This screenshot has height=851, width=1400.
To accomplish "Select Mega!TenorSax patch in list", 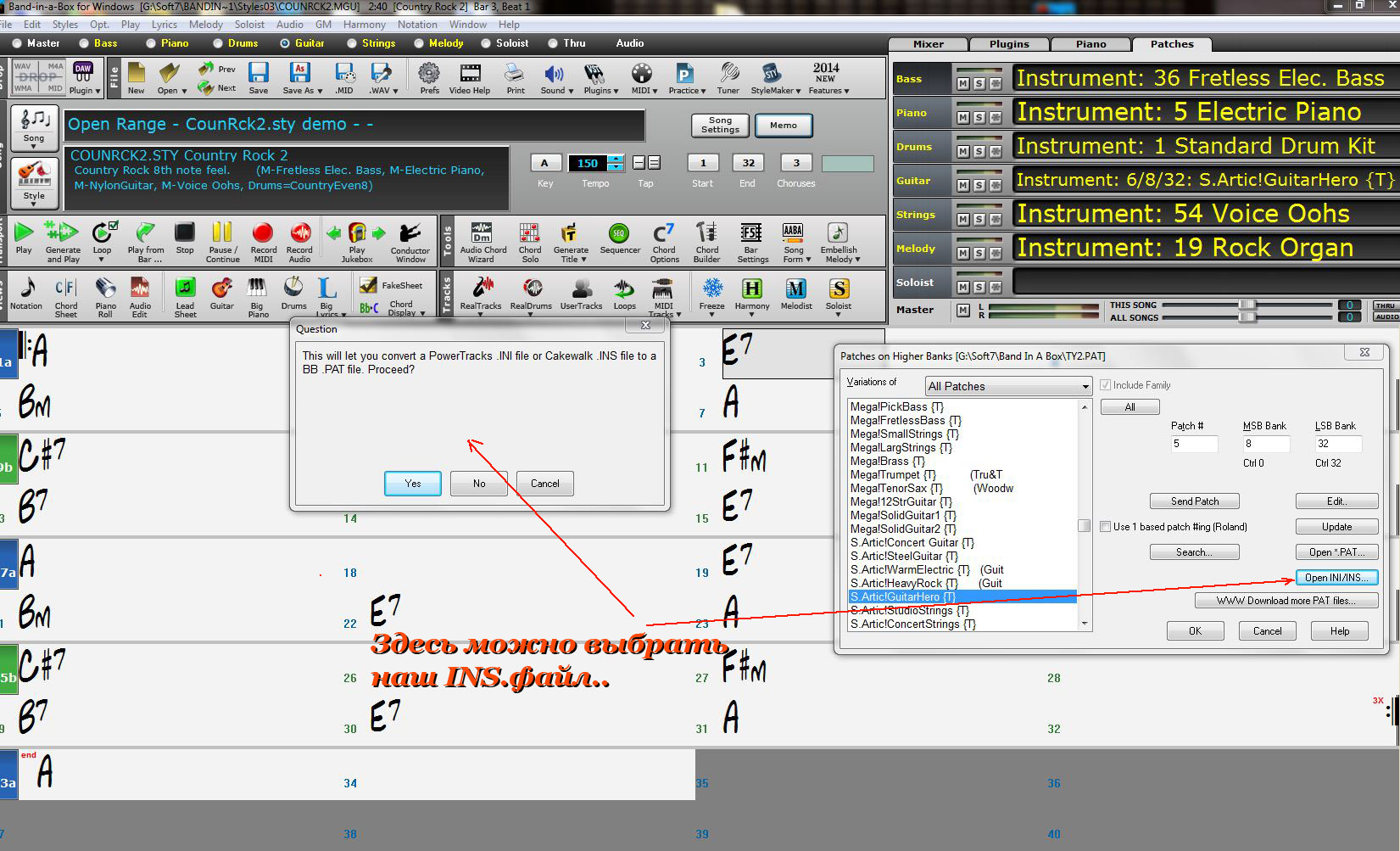I will click(x=896, y=489).
